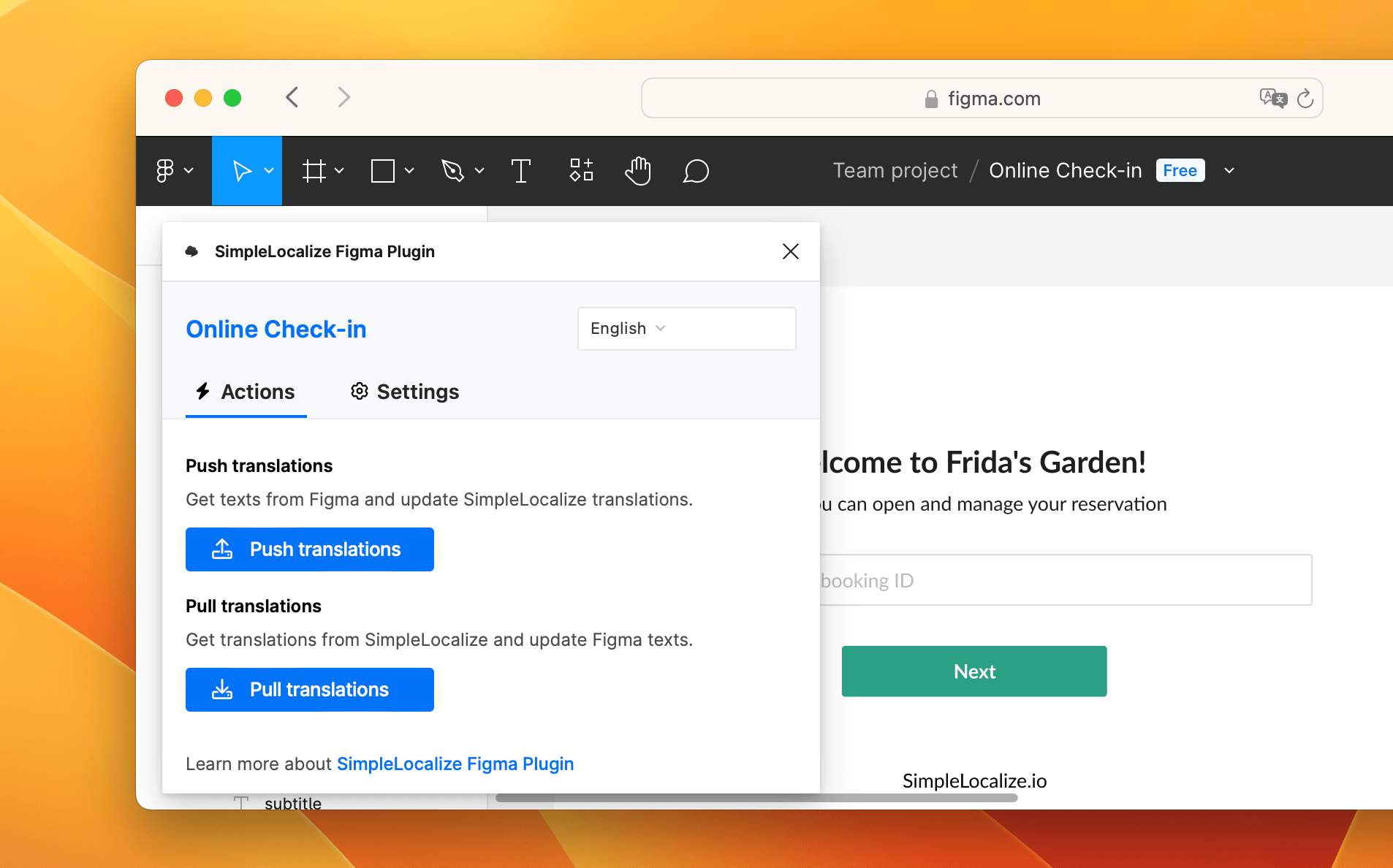The width and height of the screenshot is (1393, 868).
Task: Click the browser translate page icon
Action: (x=1273, y=98)
